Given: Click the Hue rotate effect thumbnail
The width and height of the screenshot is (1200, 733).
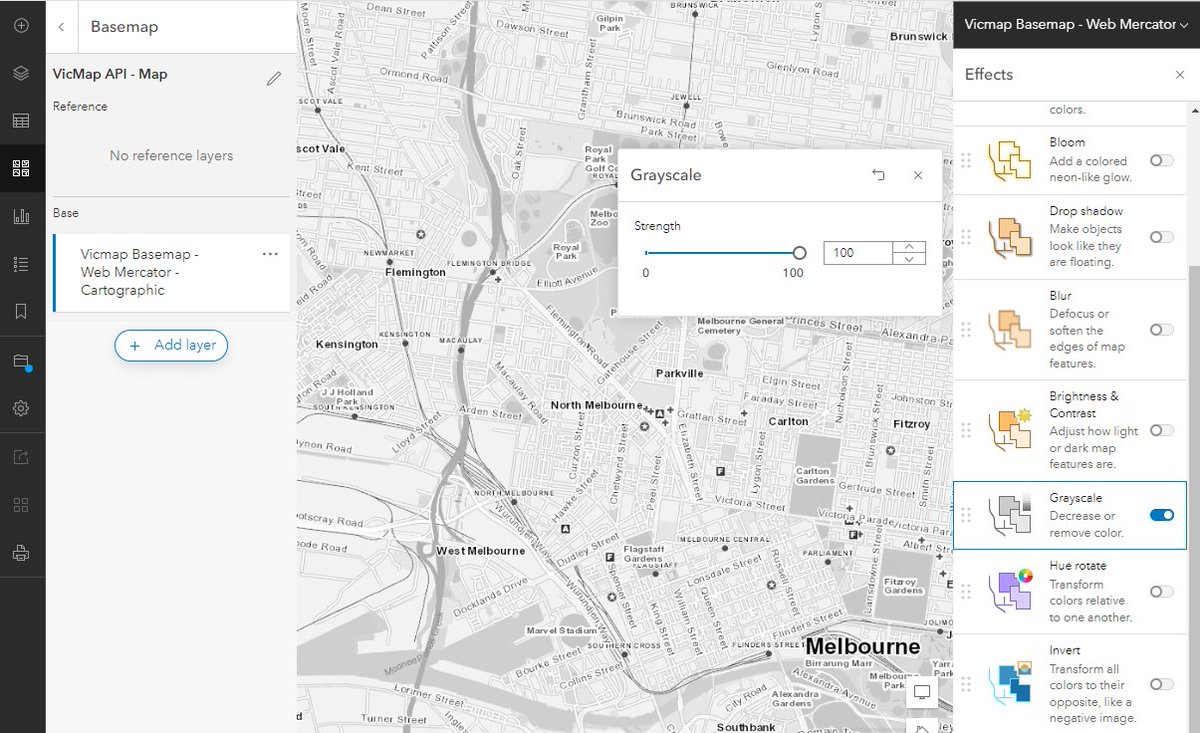Looking at the screenshot, I should pyautogui.click(x=1009, y=591).
